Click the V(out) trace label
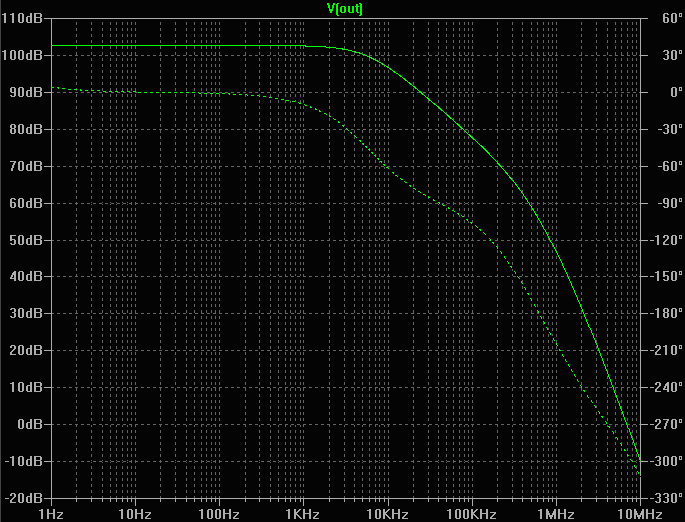The height and width of the screenshot is (522, 685). [x=345, y=8]
